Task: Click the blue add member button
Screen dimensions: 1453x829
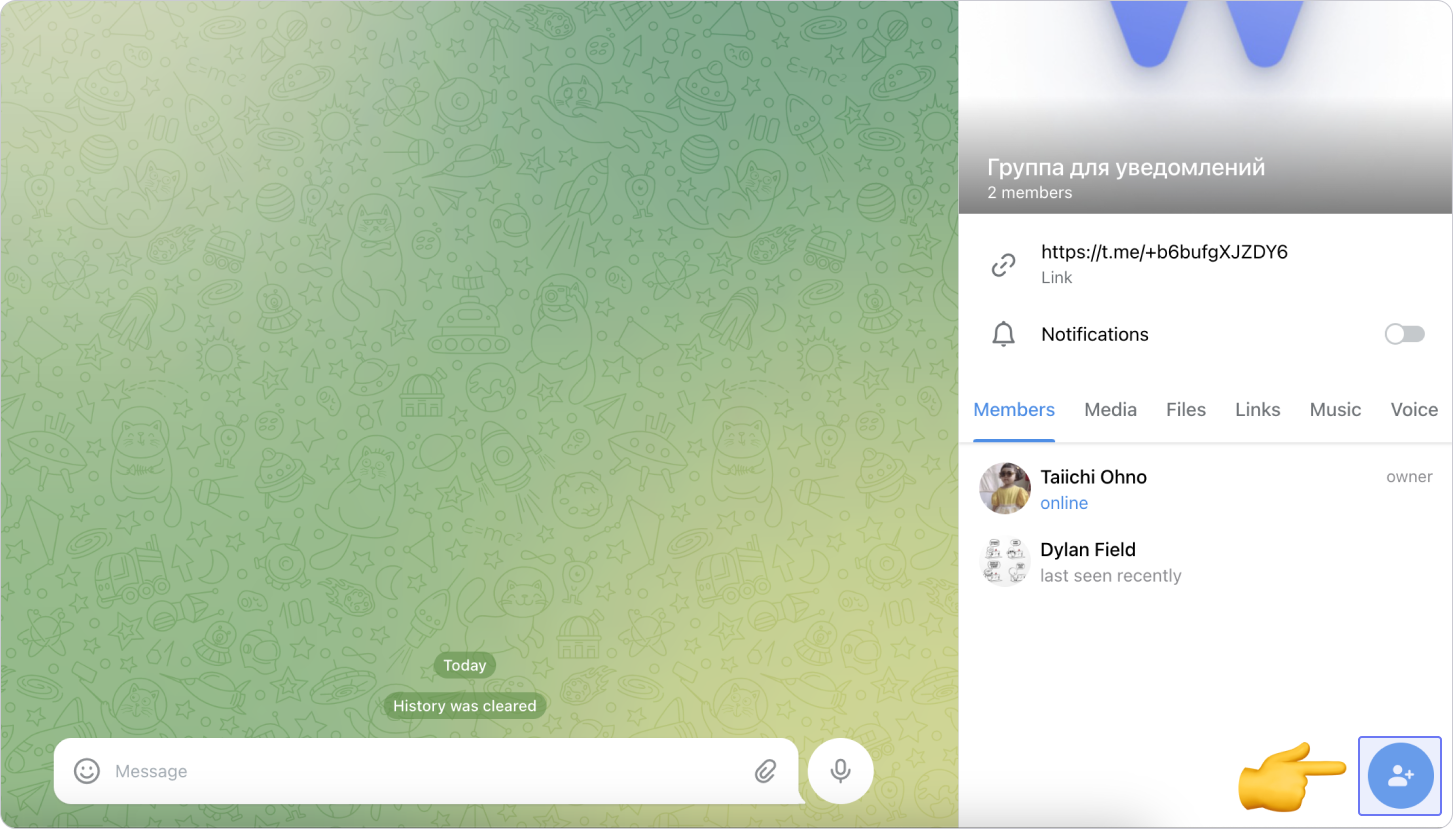Action: [1400, 775]
